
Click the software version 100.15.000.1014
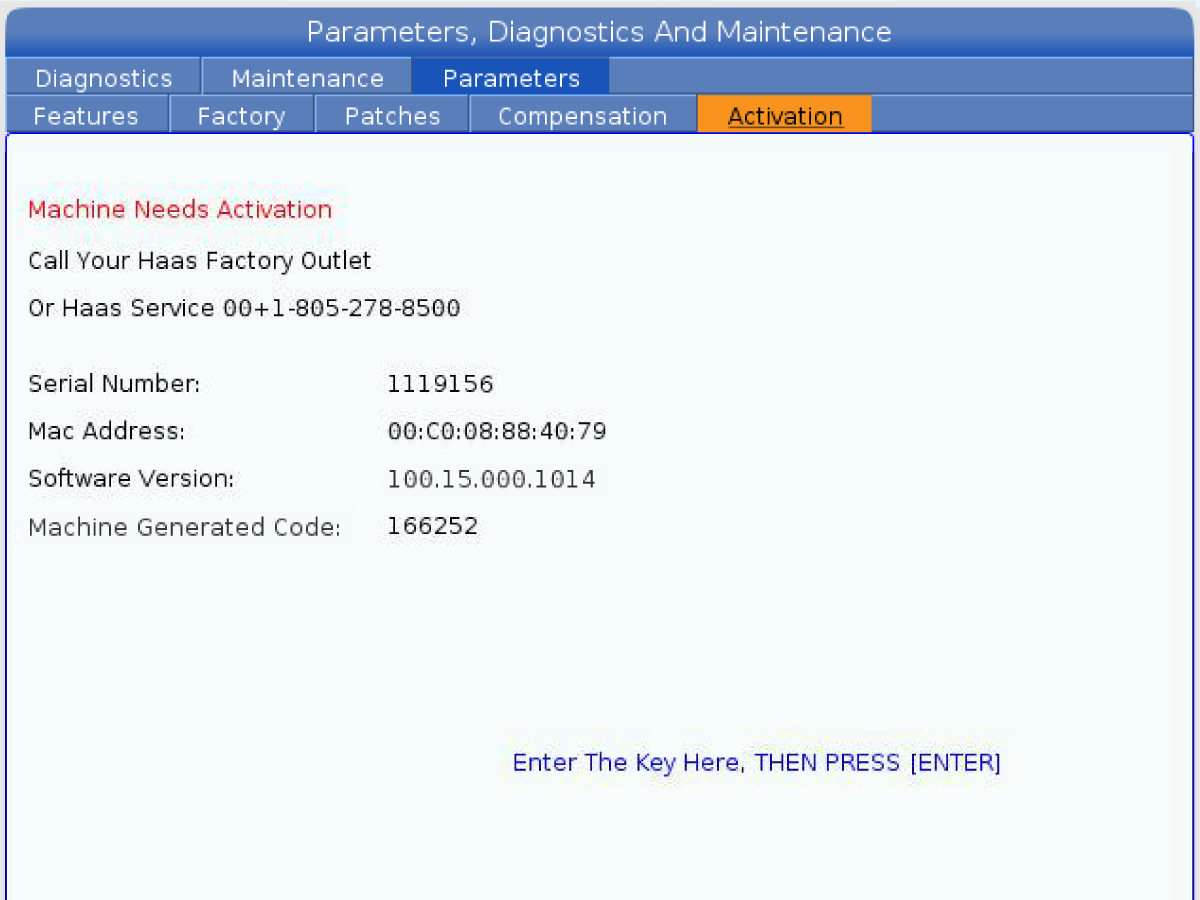[491, 479]
